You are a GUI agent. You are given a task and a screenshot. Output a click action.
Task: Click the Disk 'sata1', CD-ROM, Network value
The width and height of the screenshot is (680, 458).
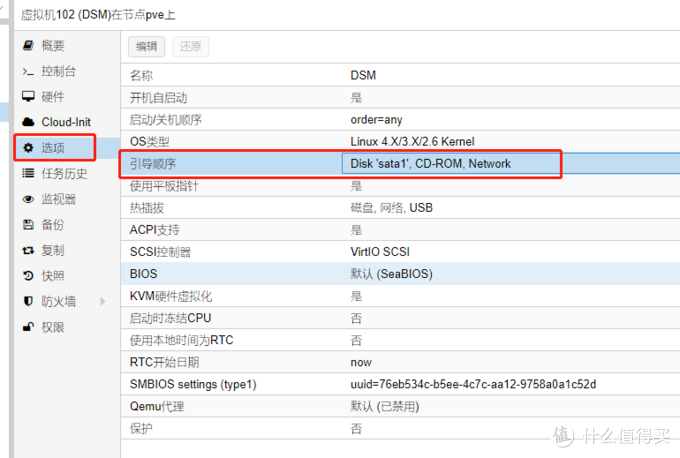[431, 164]
